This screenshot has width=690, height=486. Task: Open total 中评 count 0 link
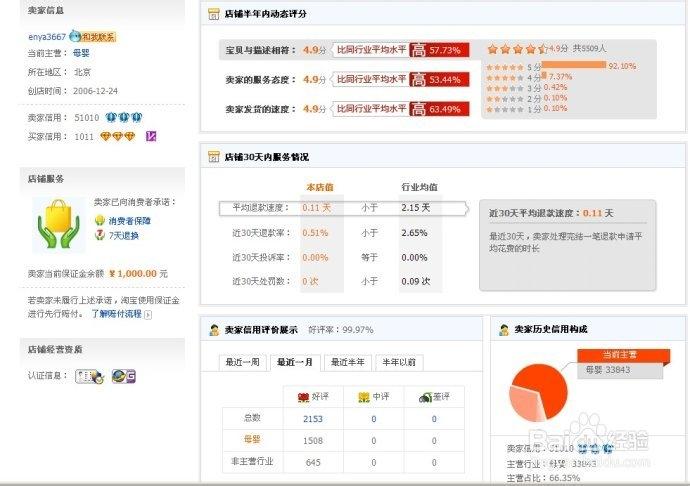[374, 419]
